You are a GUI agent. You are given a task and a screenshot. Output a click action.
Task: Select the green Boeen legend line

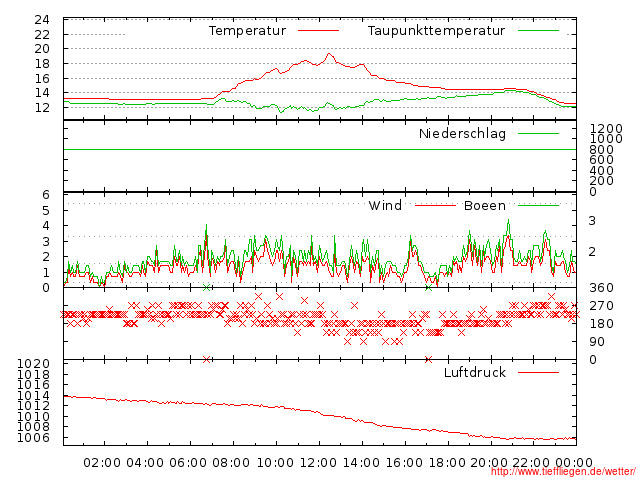click(538, 205)
